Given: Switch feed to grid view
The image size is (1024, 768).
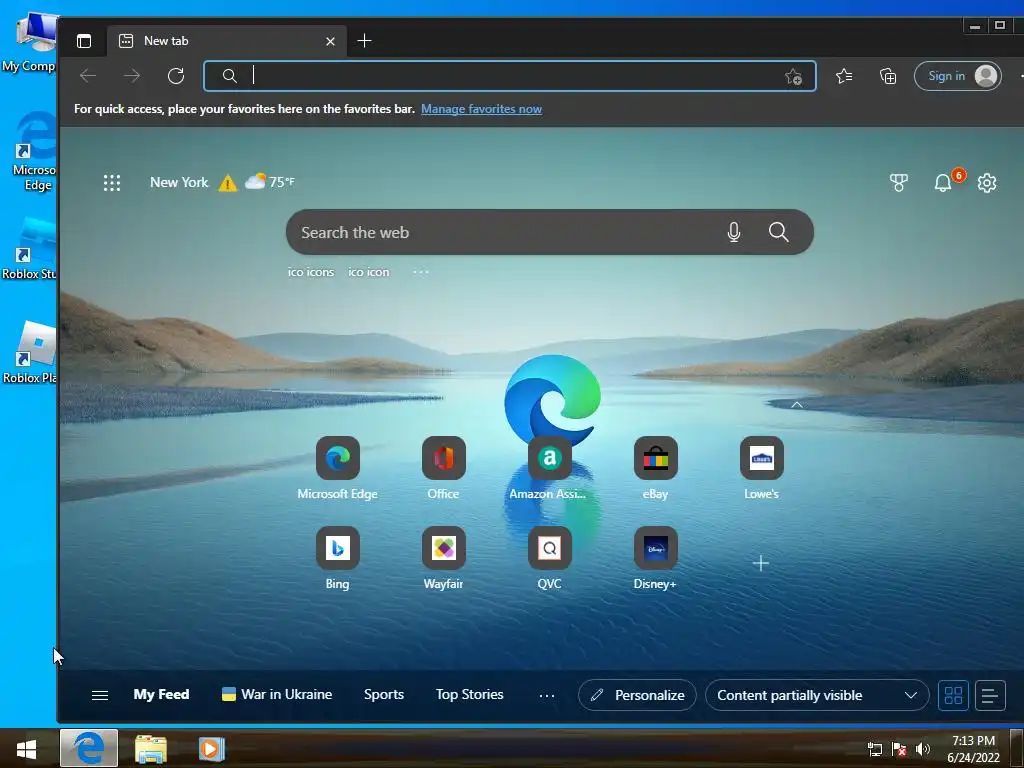Looking at the screenshot, I should (953, 696).
